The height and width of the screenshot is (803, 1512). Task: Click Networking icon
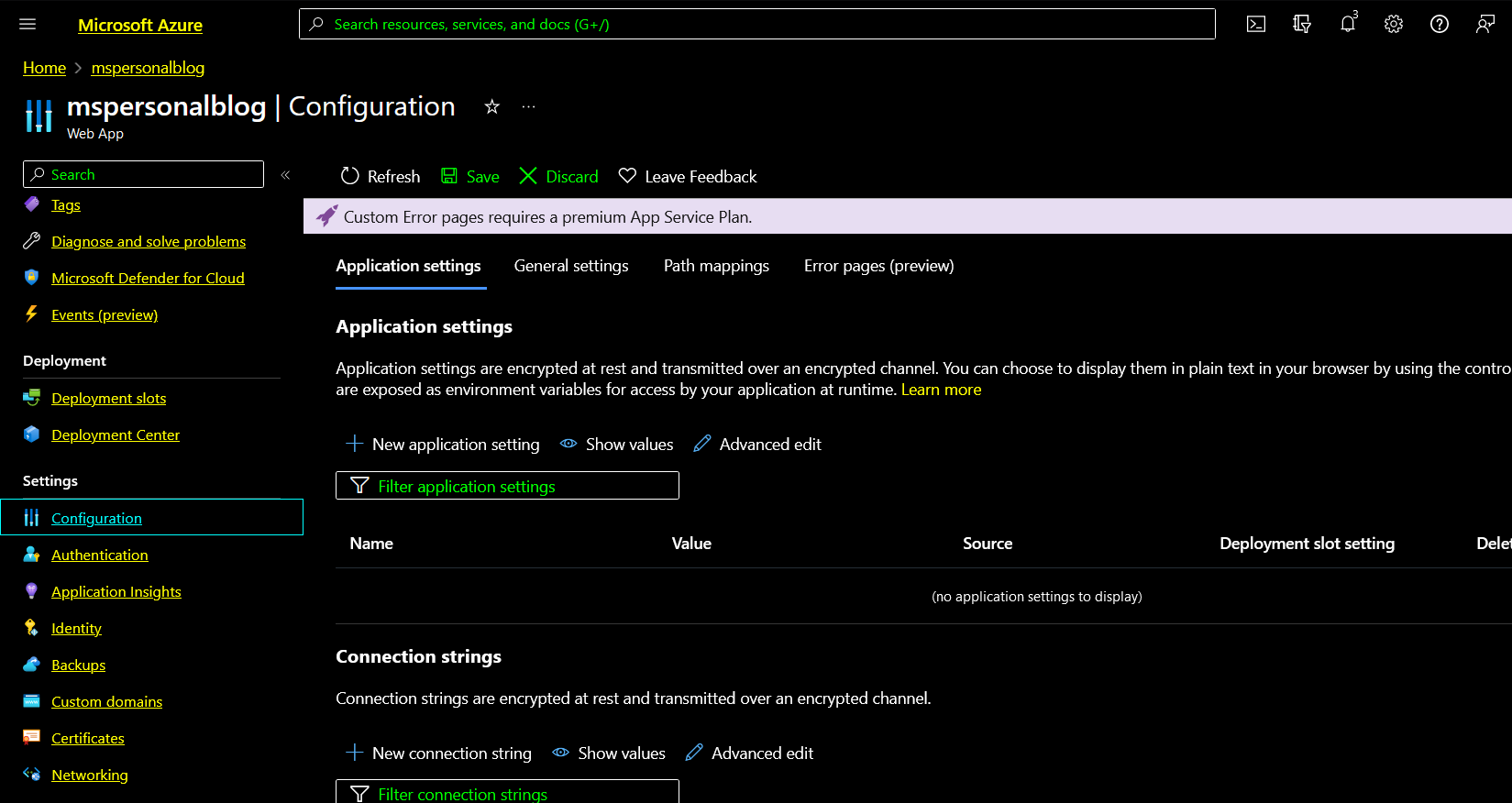[32, 775]
